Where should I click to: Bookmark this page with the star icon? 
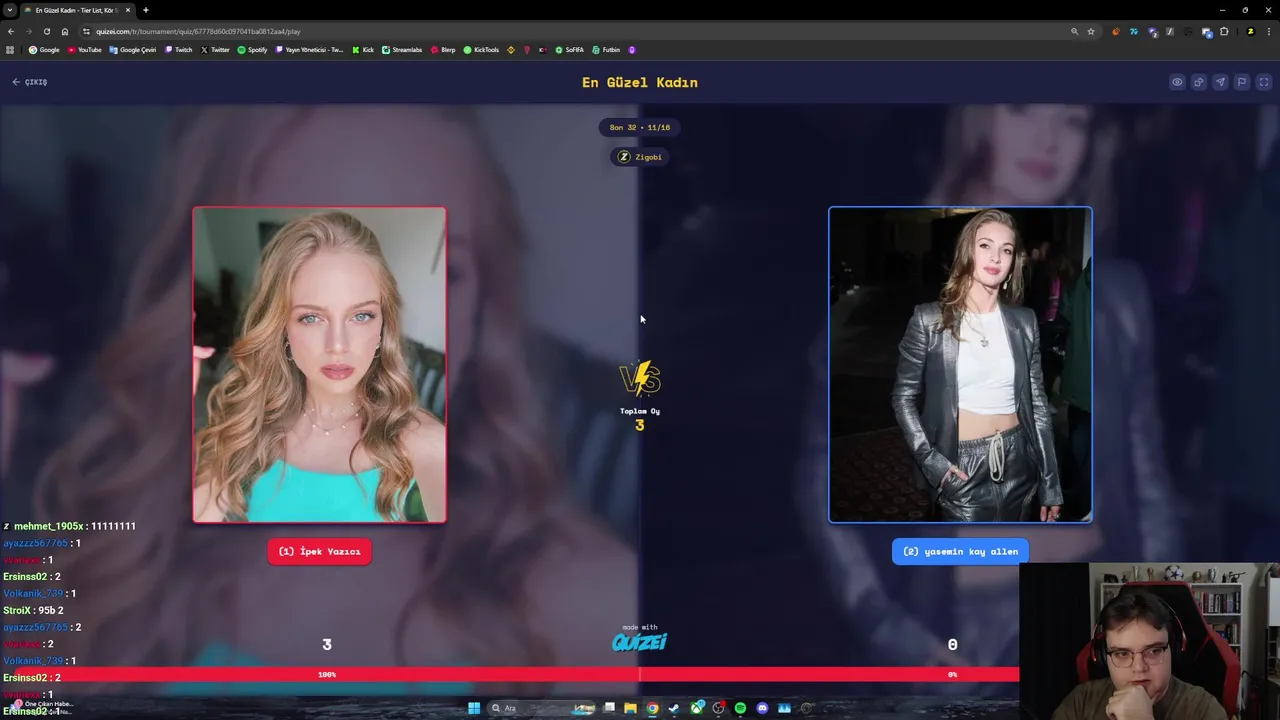click(x=1091, y=31)
